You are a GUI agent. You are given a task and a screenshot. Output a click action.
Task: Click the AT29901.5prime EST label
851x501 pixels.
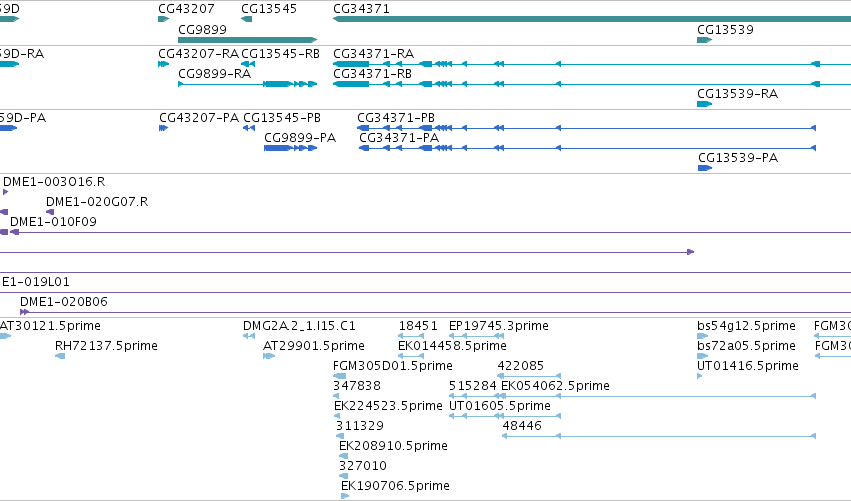[314, 346]
